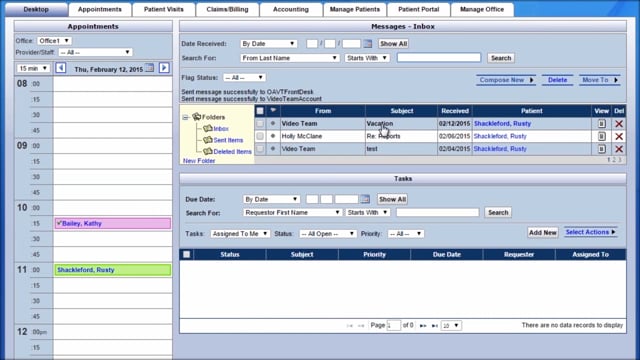Screen dimensions: 640x360
Task: Delete the Vacation message row
Action: (x=619, y=124)
